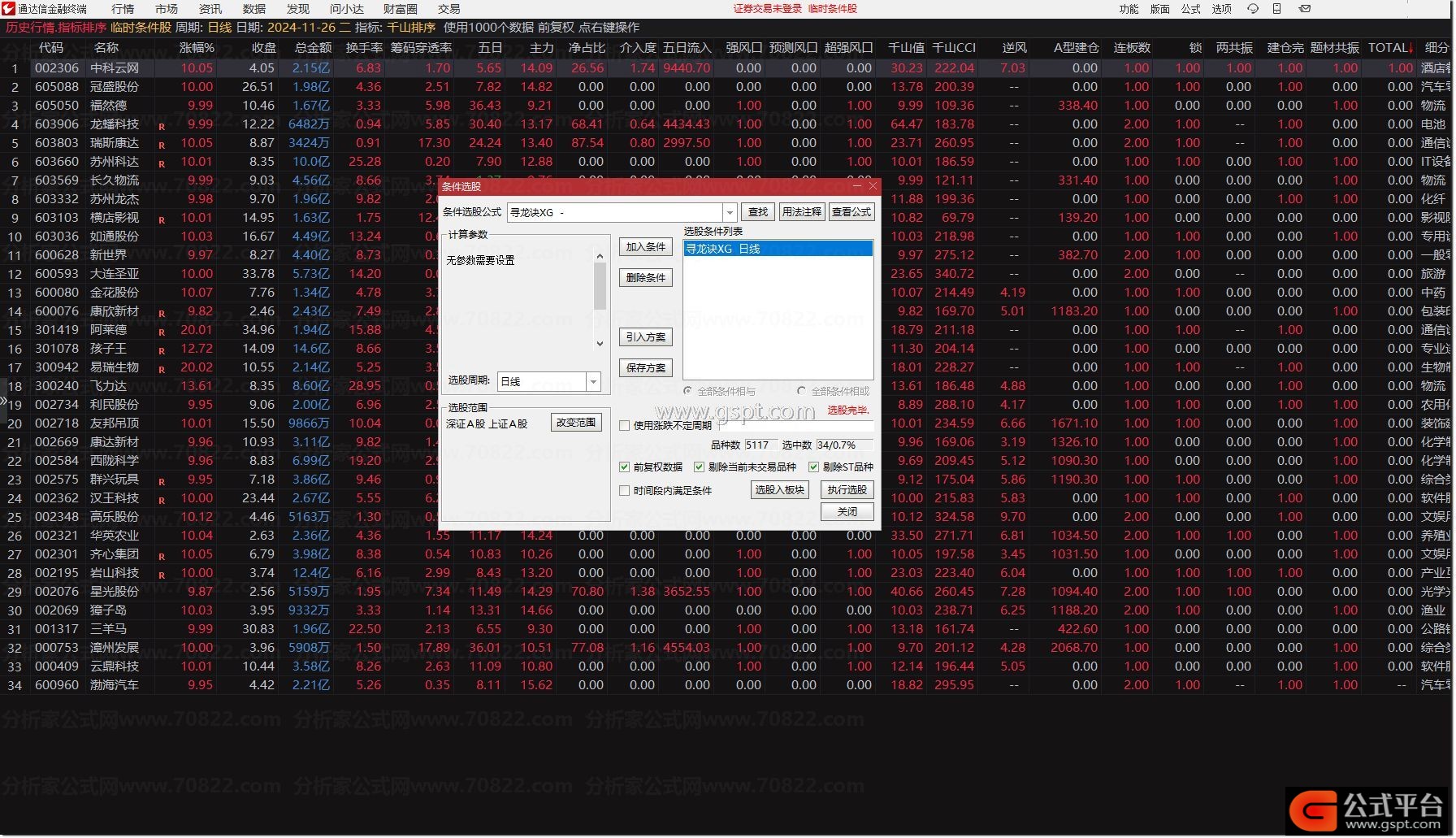1456x838 pixels.
Task: Open the mobile phone icon in top bar
Action: point(1277,9)
